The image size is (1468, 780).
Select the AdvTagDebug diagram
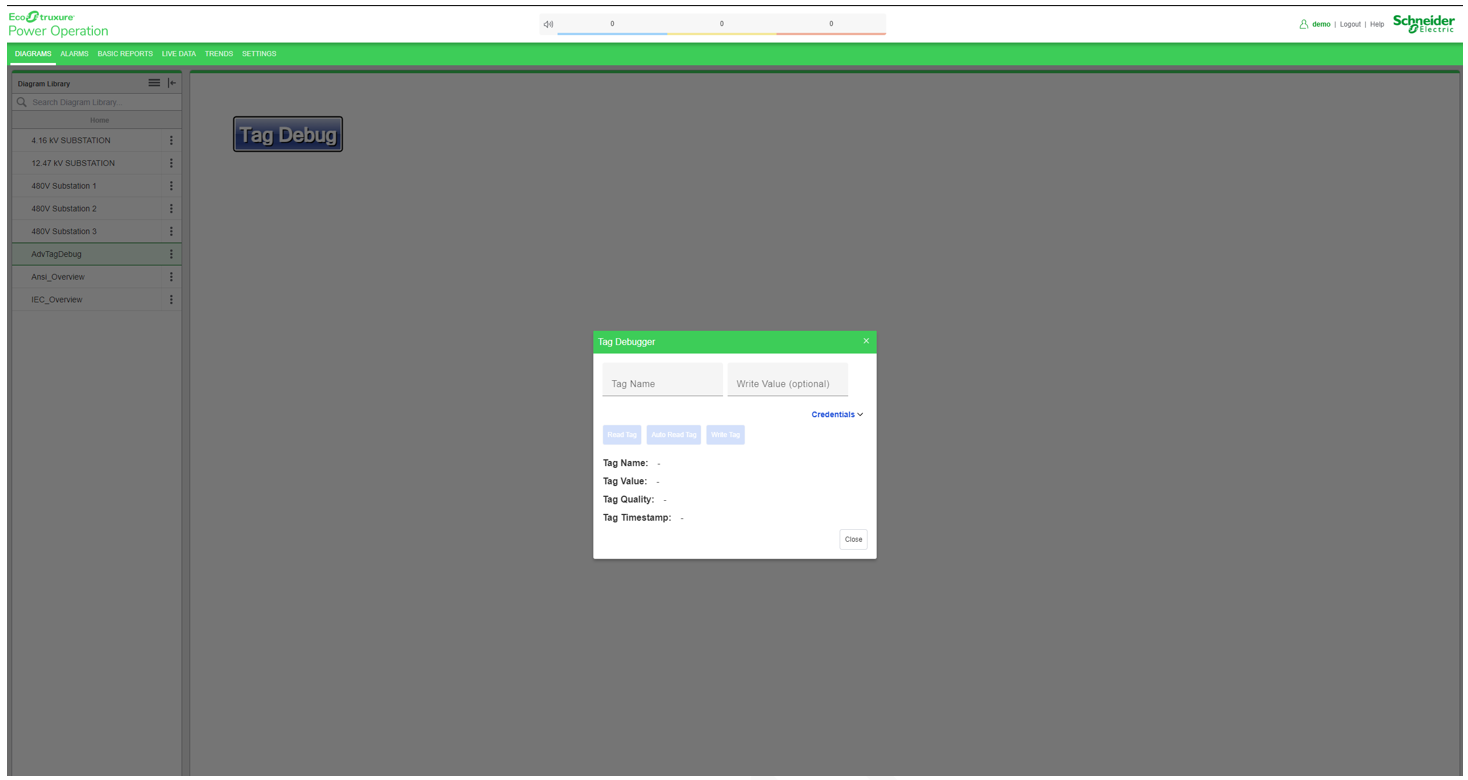point(56,254)
